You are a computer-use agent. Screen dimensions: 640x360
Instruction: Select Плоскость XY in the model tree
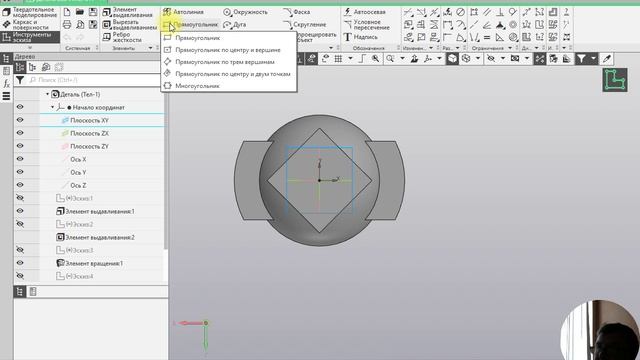click(89, 120)
